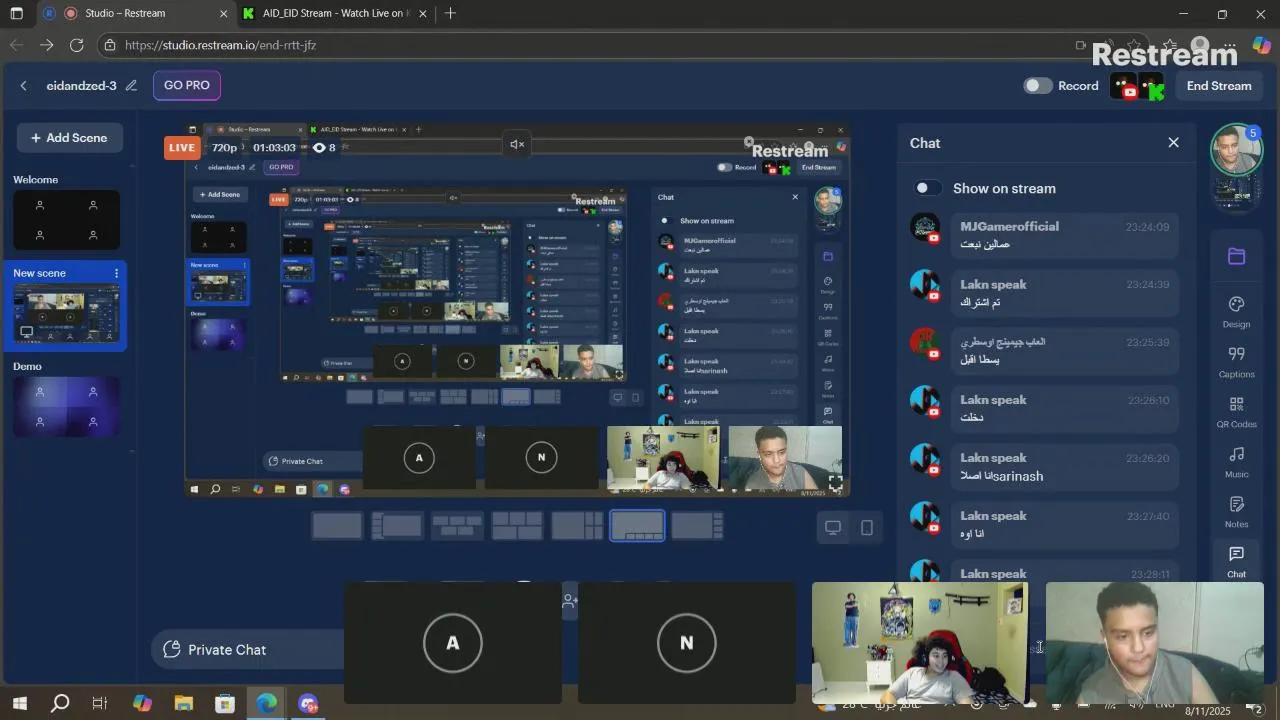Click the red LIVE indicator badge
1280x720 pixels.
[x=182, y=147]
